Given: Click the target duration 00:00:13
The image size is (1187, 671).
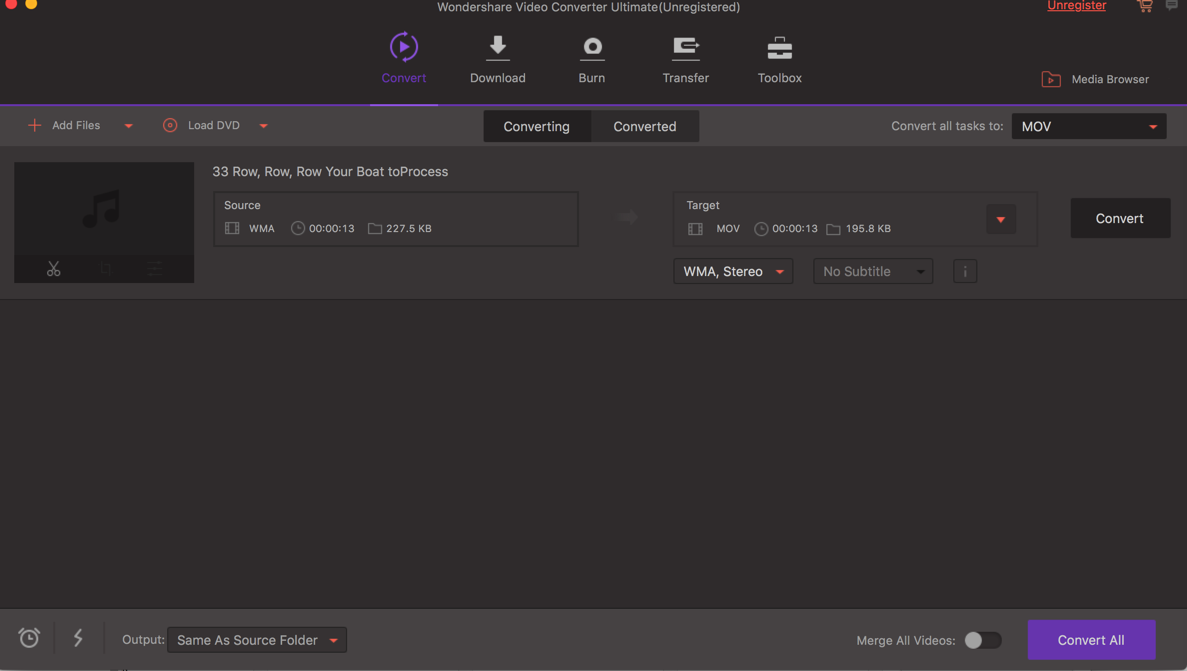Looking at the screenshot, I should (x=795, y=228).
